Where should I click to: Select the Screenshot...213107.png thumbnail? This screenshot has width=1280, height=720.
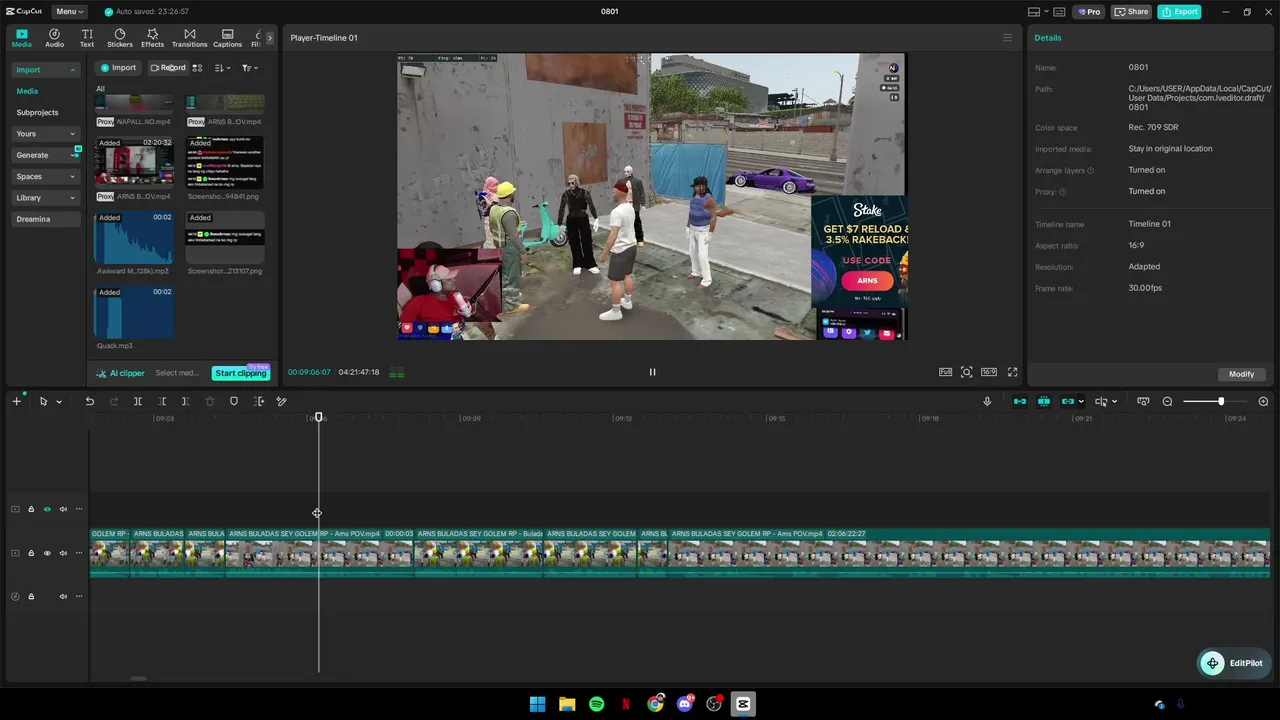(x=225, y=238)
